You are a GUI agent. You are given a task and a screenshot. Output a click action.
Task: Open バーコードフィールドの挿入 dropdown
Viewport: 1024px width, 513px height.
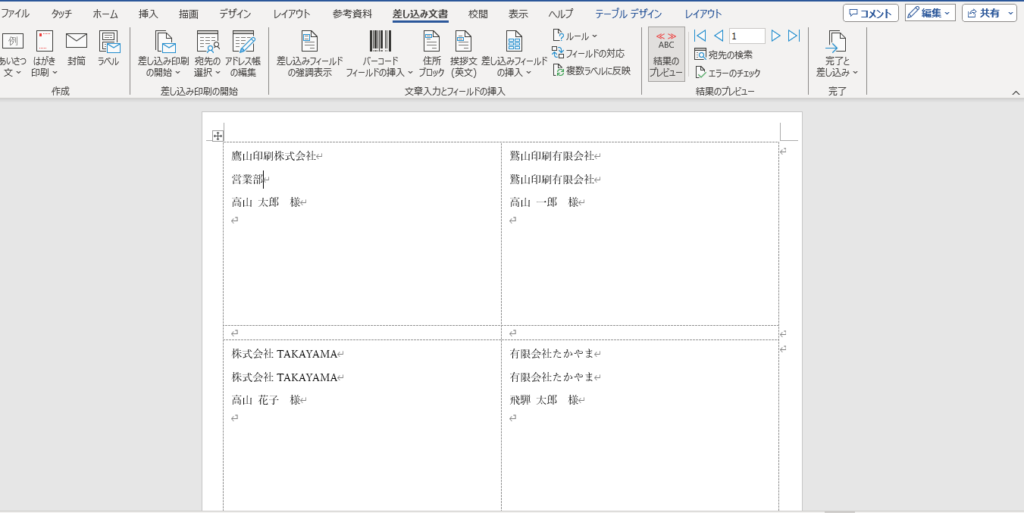coord(380,54)
